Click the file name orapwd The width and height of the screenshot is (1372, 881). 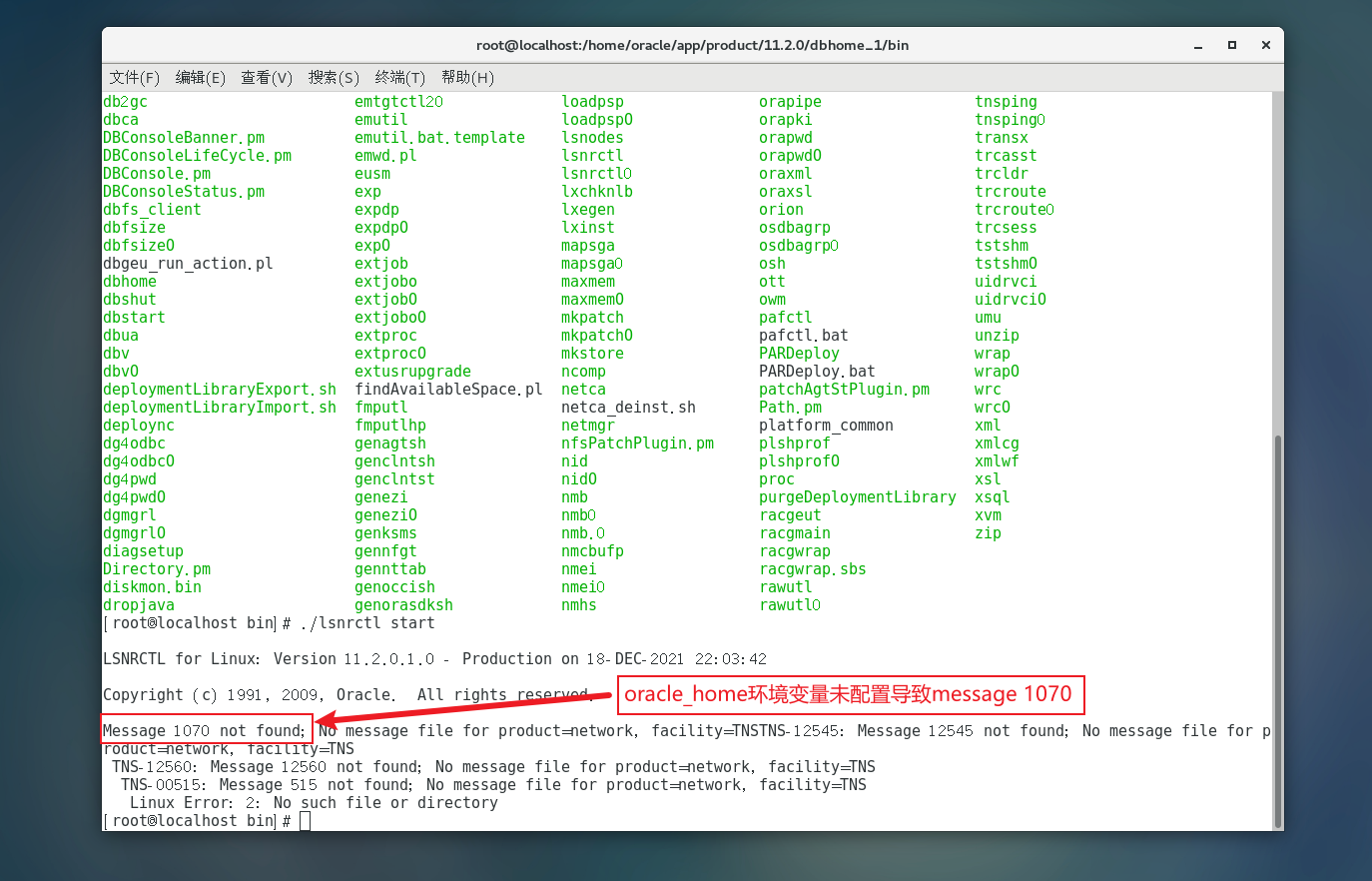(786, 138)
